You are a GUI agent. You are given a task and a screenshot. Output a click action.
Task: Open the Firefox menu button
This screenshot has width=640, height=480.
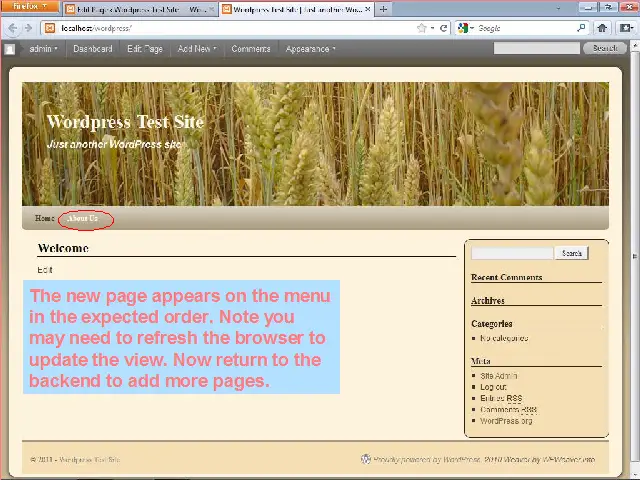[x=29, y=6]
